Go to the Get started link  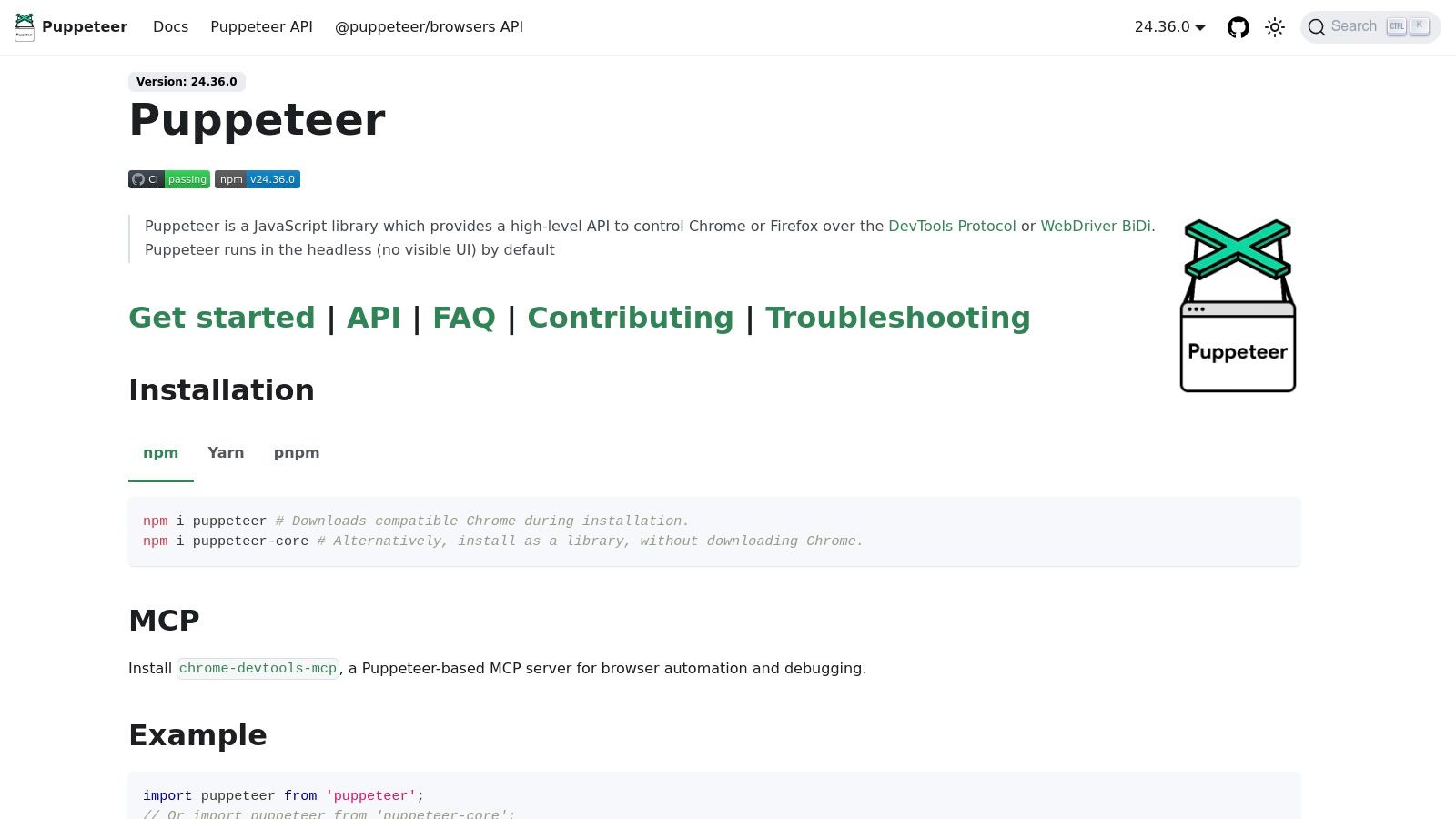tap(221, 318)
